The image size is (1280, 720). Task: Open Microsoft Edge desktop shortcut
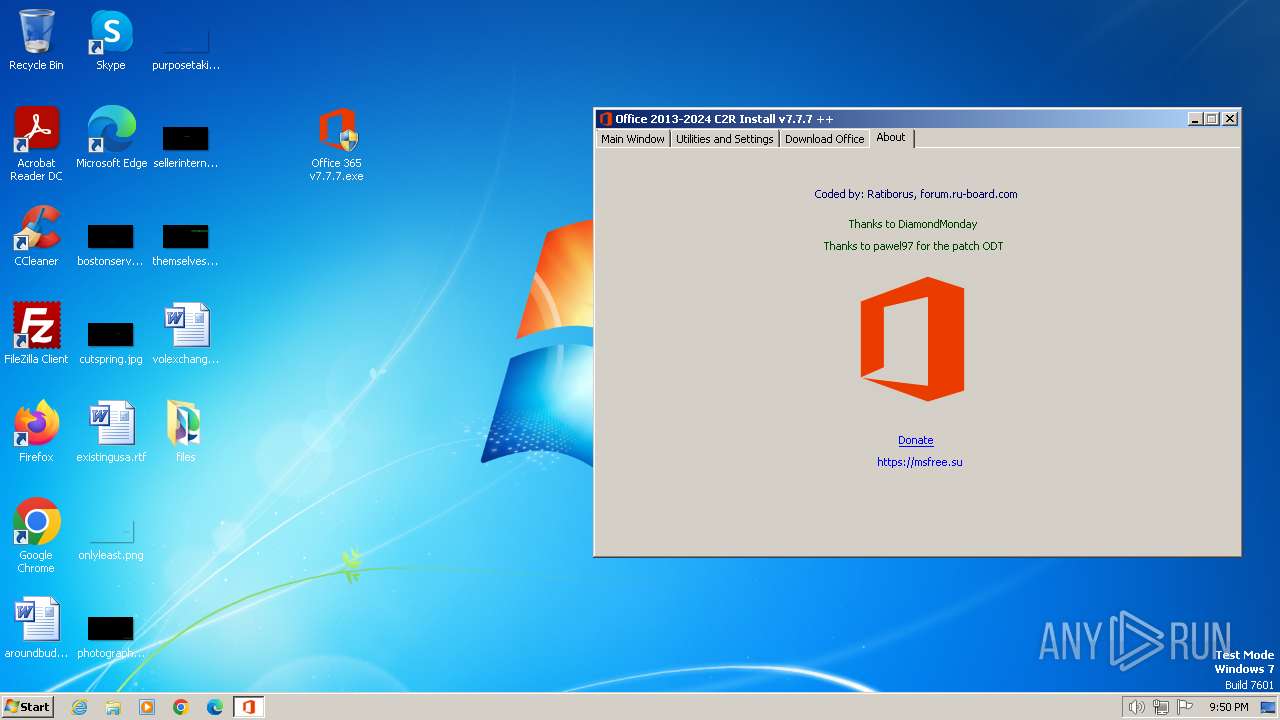111,138
